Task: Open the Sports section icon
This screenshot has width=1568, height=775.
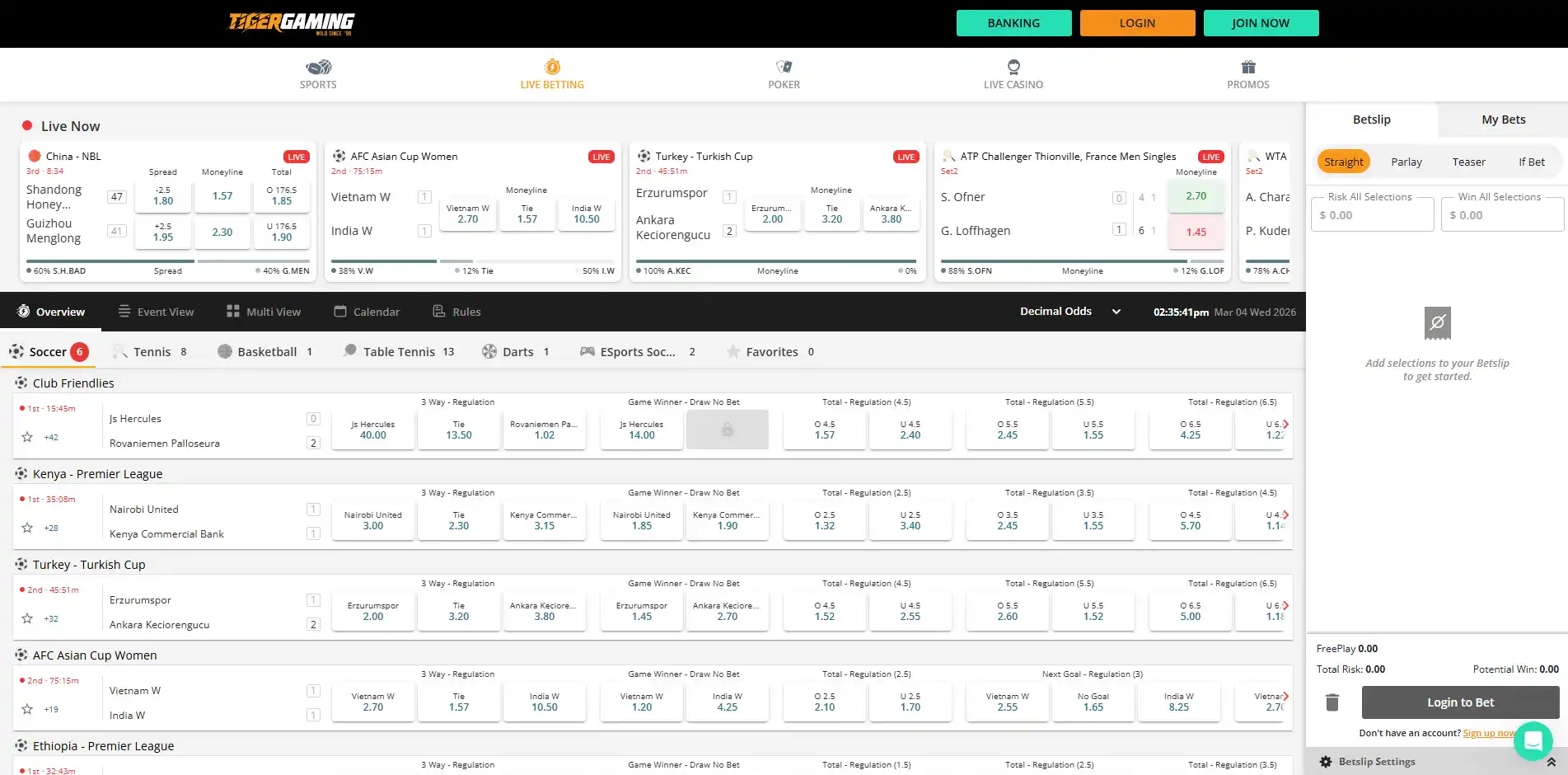Action: (318, 67)
